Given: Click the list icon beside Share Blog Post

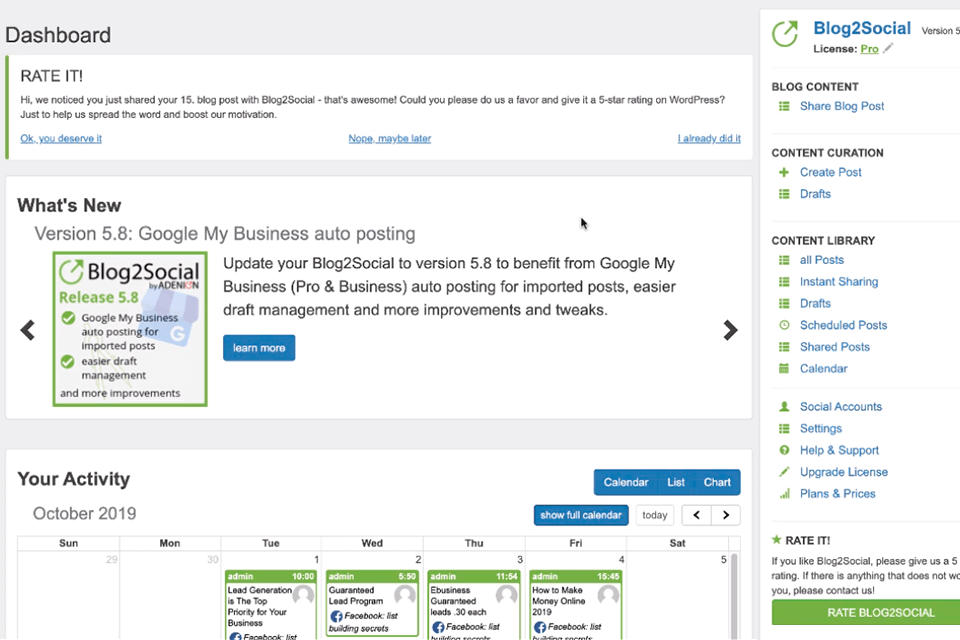Looking at the screenshot, I should pyautogui.click(x=784, y=106).
